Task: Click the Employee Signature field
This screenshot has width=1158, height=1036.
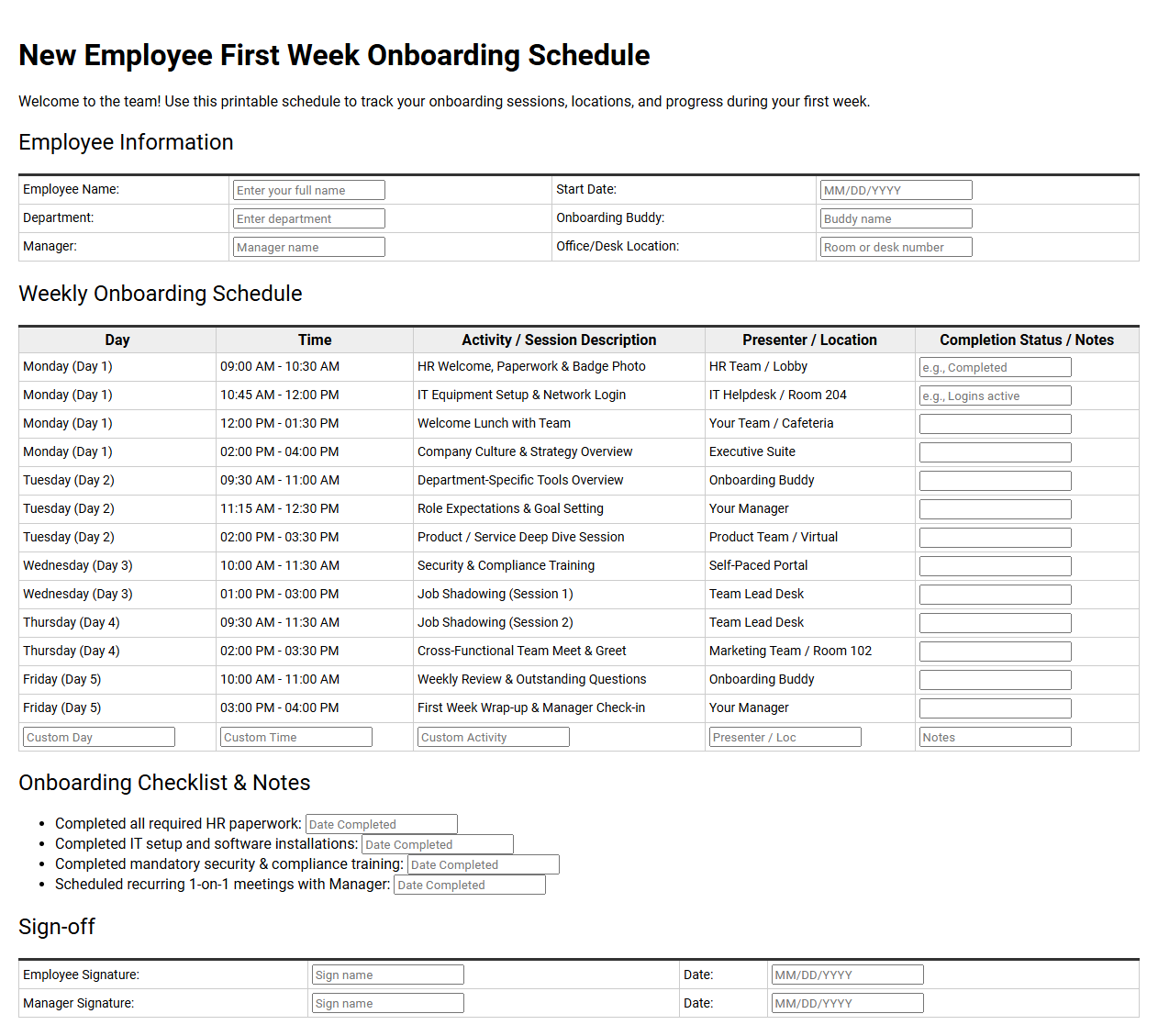Action: (x=388, y=975)
